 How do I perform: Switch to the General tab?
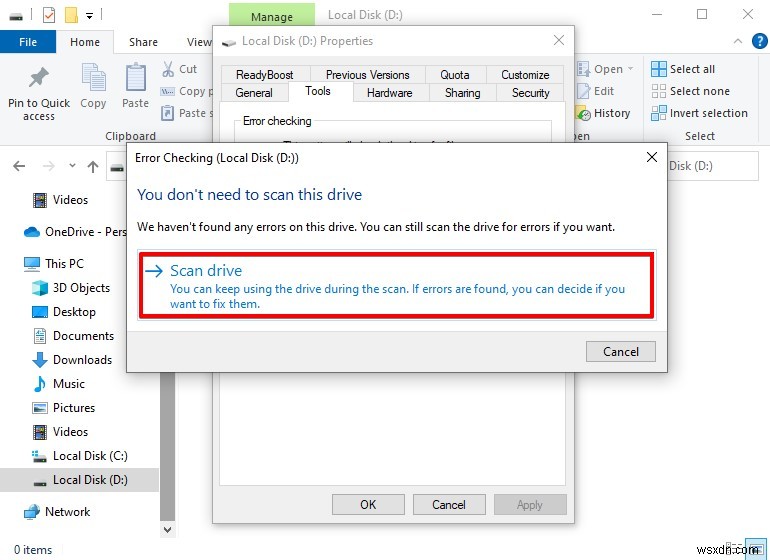tap(254, 92)
